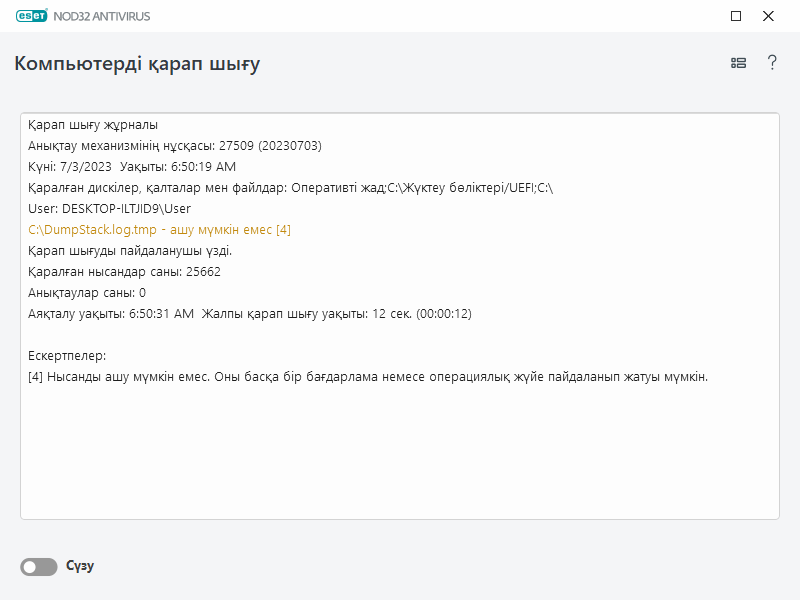Click the scan interrupted by user line
Image resolution: width=800 pixels, height=600 pixels.
click(130, 251)
